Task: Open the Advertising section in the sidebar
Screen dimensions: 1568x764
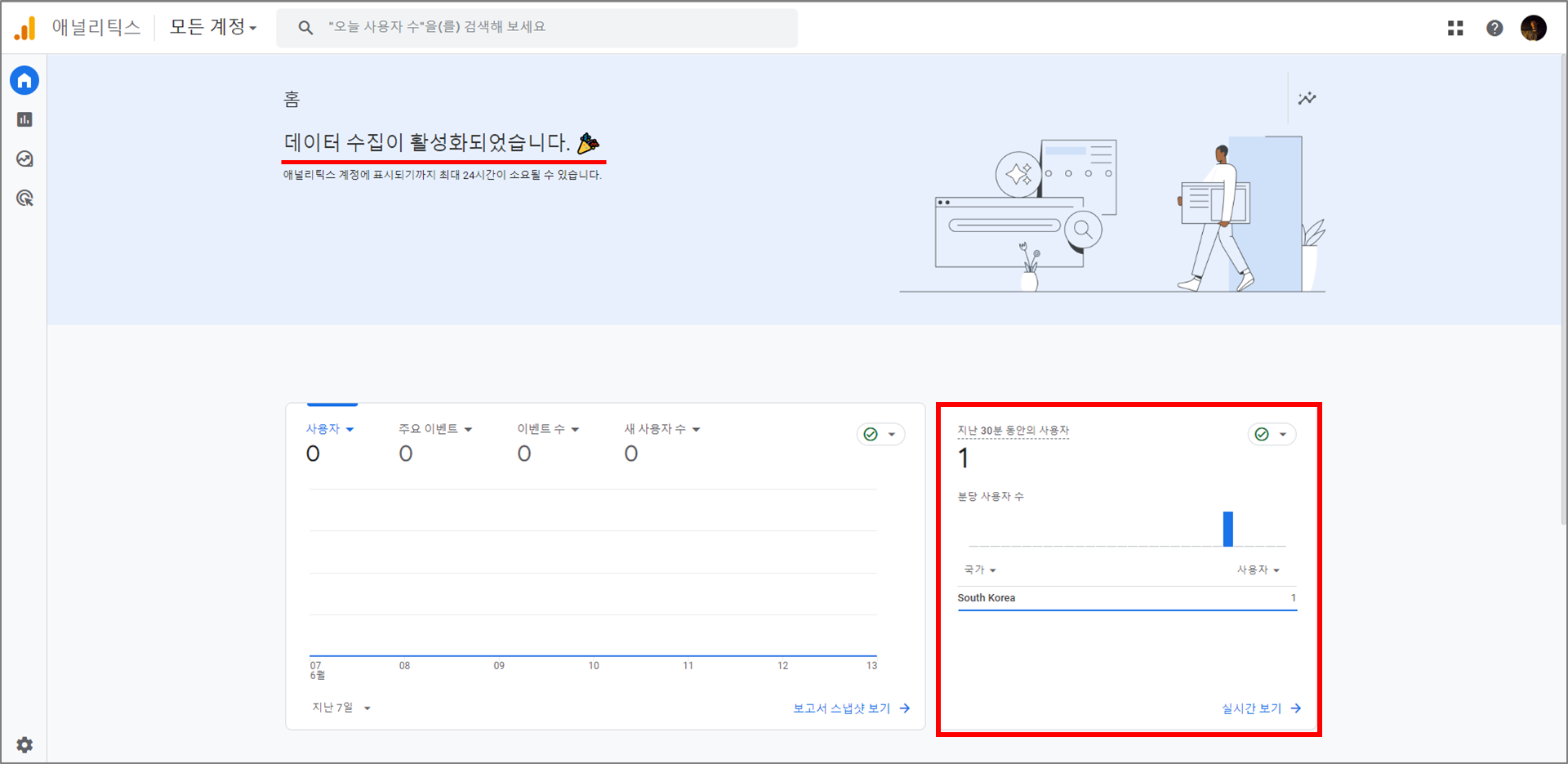Action: [x=24, y=198]
